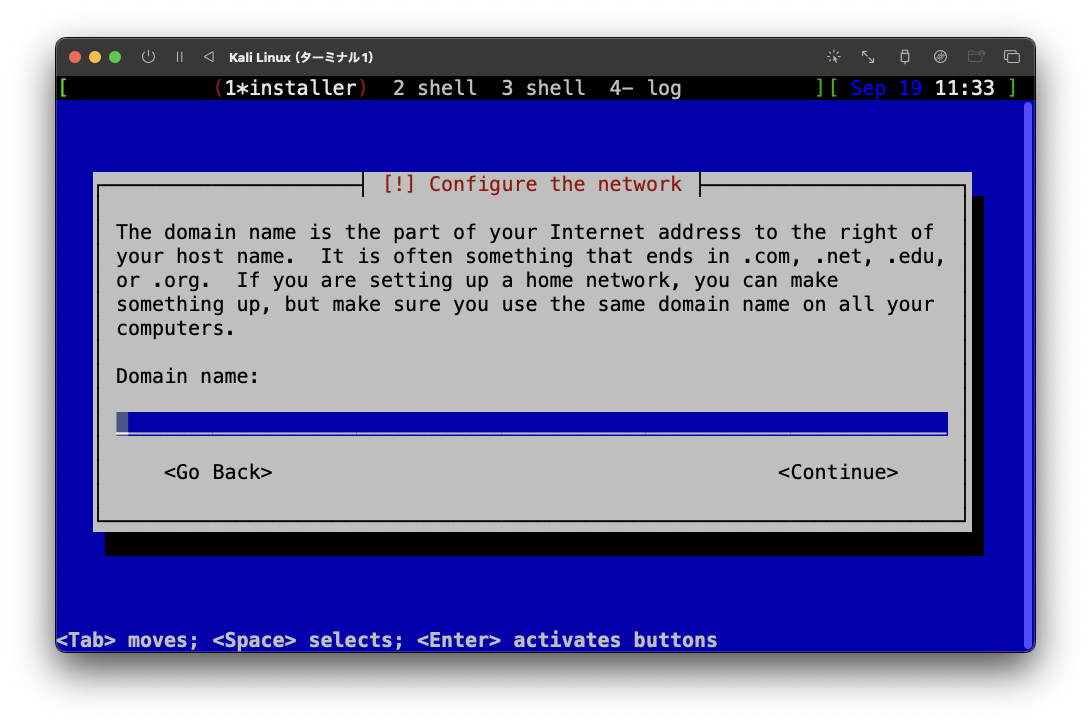Image resolution: width=1091 pixels, height=726 pixels.
Task: Activate the Continue button
Action: 838,472
